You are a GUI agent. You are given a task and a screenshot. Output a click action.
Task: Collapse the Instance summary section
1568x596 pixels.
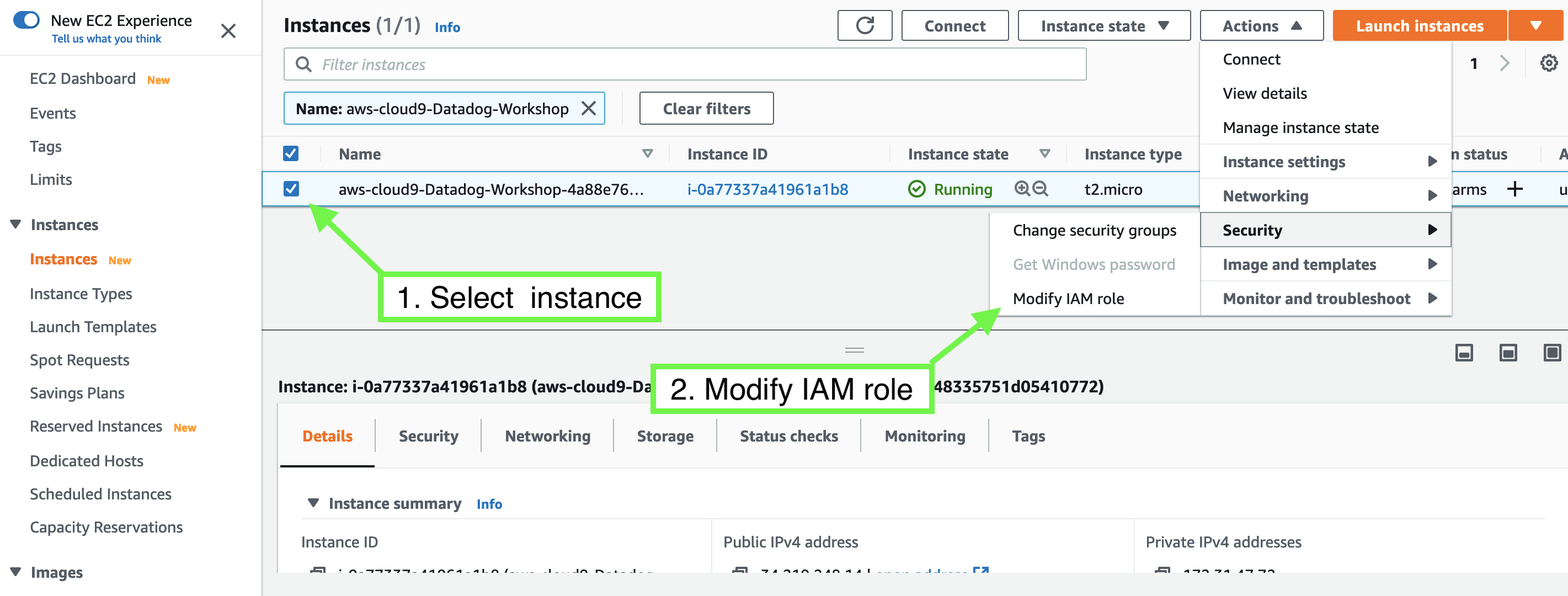coord(313,503)
